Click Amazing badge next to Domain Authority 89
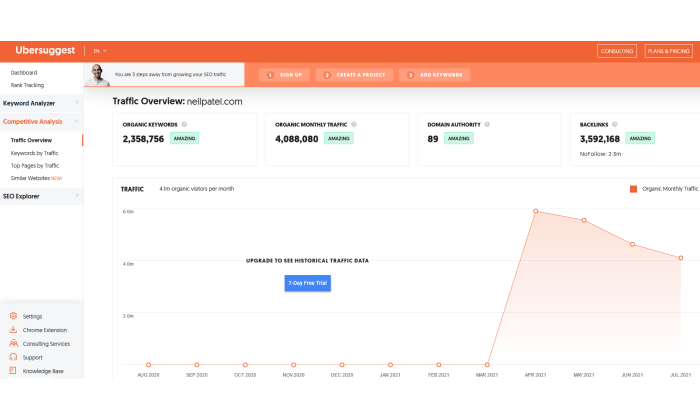The width and height of the screenshot is (700, 420). click(458, 138)
